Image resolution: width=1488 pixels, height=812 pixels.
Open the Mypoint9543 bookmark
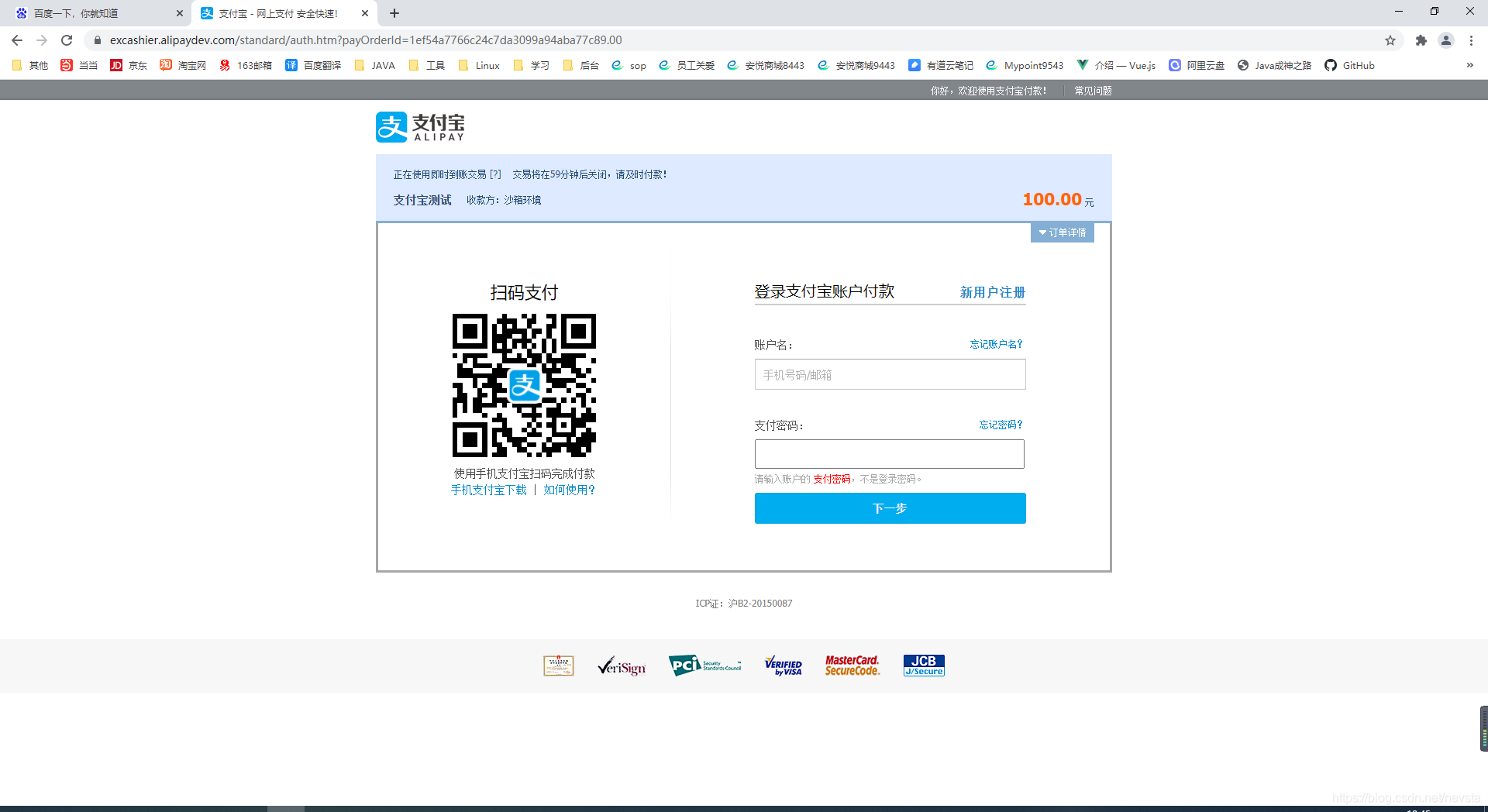pyautogui.click(x=1025, y=66)
